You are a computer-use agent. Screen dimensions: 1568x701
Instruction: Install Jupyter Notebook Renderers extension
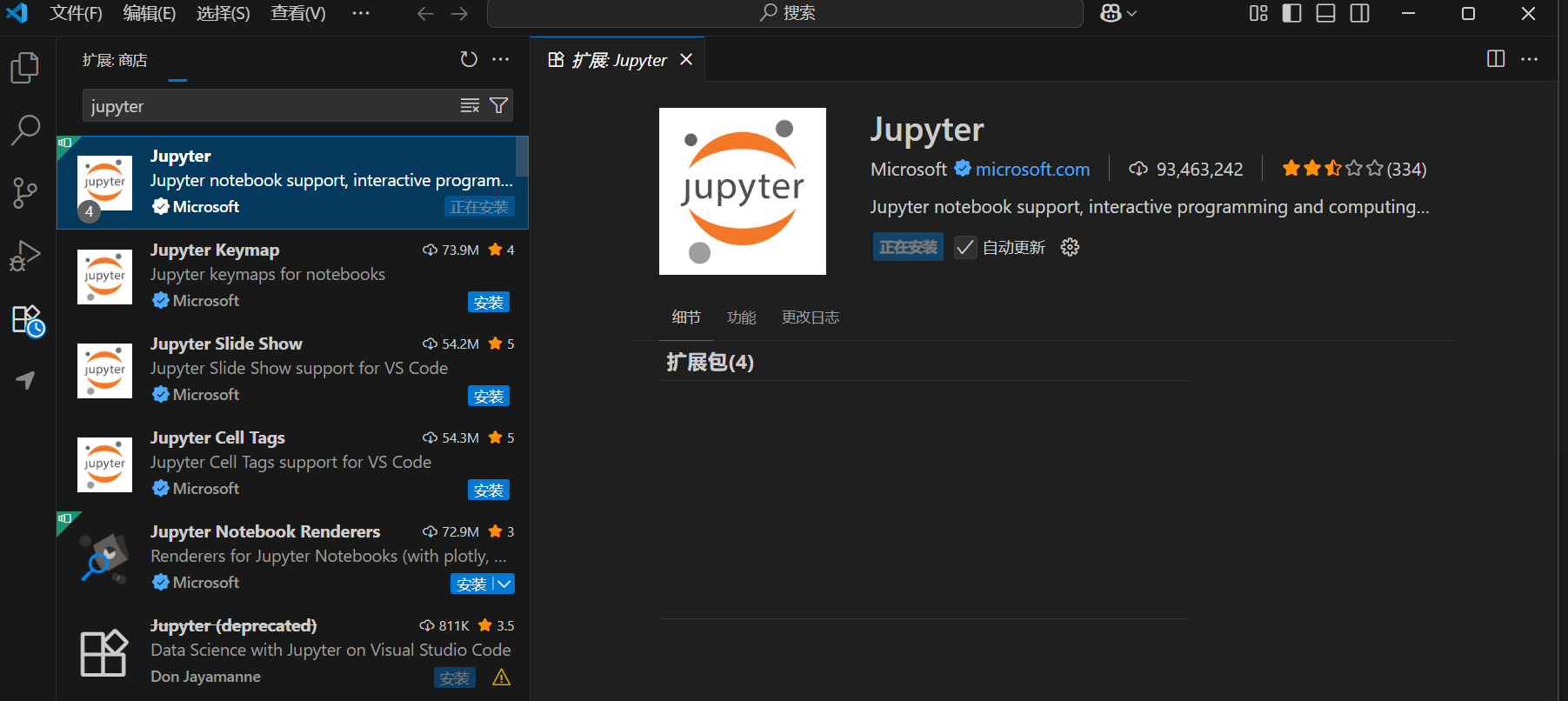pos(472,584)
